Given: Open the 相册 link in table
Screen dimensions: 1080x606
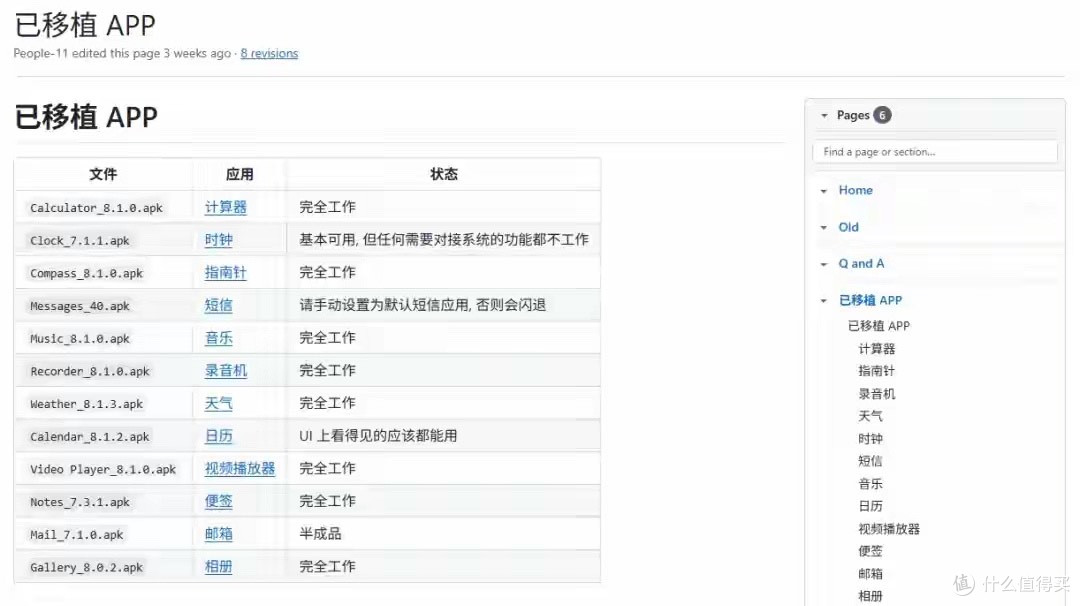Looking at the screenshot, I should [x=218, y=567].
